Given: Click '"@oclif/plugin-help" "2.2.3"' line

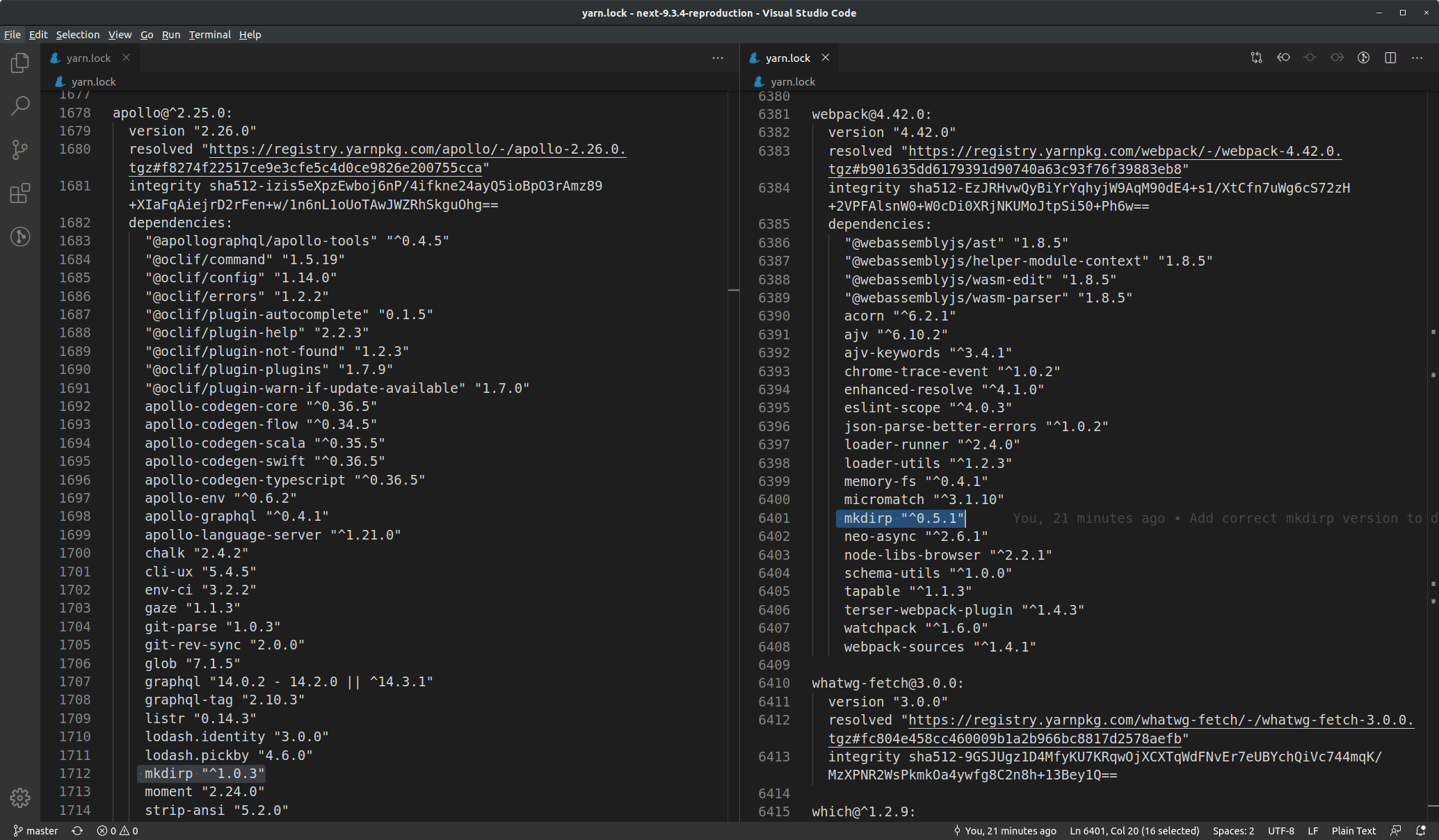Looking at the screenshot, I should (257, 332).
